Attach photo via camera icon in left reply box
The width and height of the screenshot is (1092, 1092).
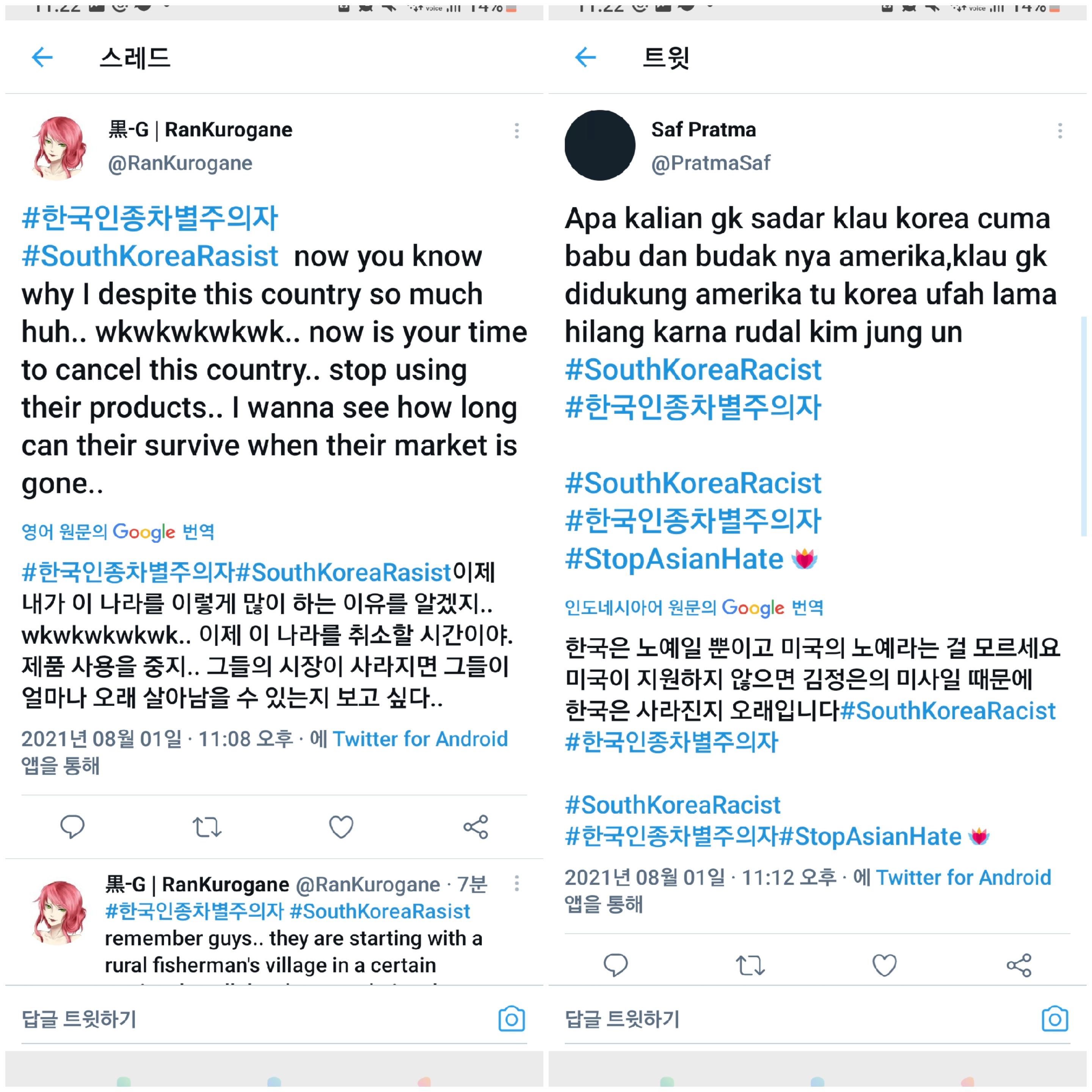click(x=511, y=1019)
